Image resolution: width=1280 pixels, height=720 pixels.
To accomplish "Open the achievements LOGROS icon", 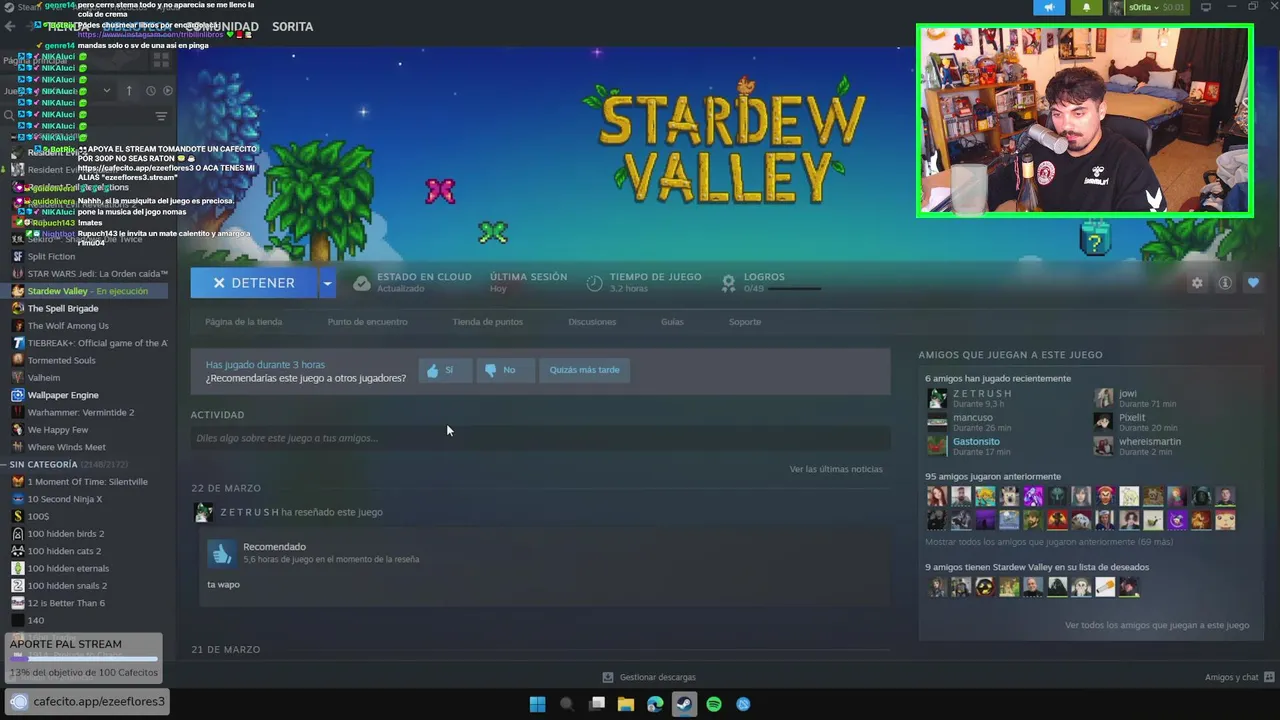I will [x=728, y=283].
